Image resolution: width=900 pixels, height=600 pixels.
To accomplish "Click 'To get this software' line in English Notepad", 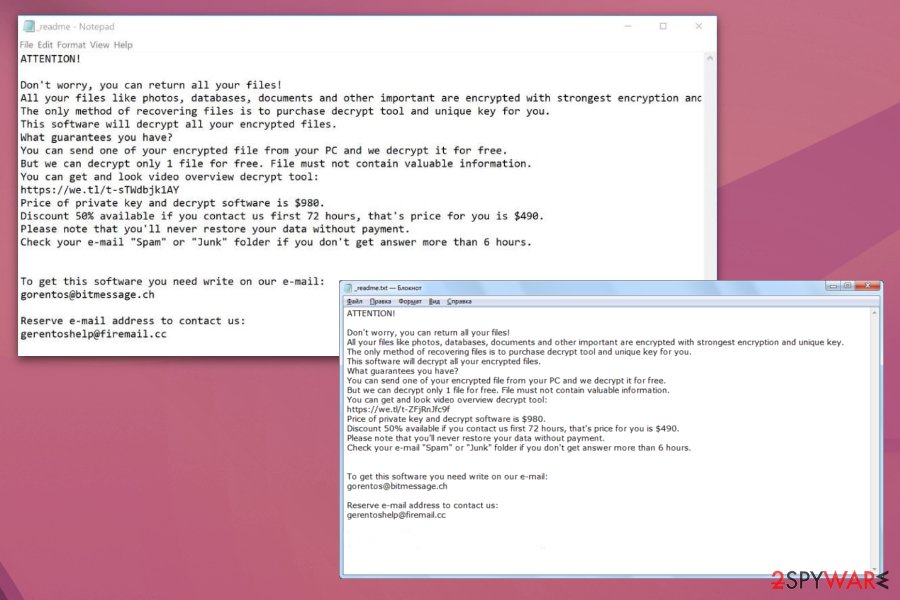I will (172, 281).
